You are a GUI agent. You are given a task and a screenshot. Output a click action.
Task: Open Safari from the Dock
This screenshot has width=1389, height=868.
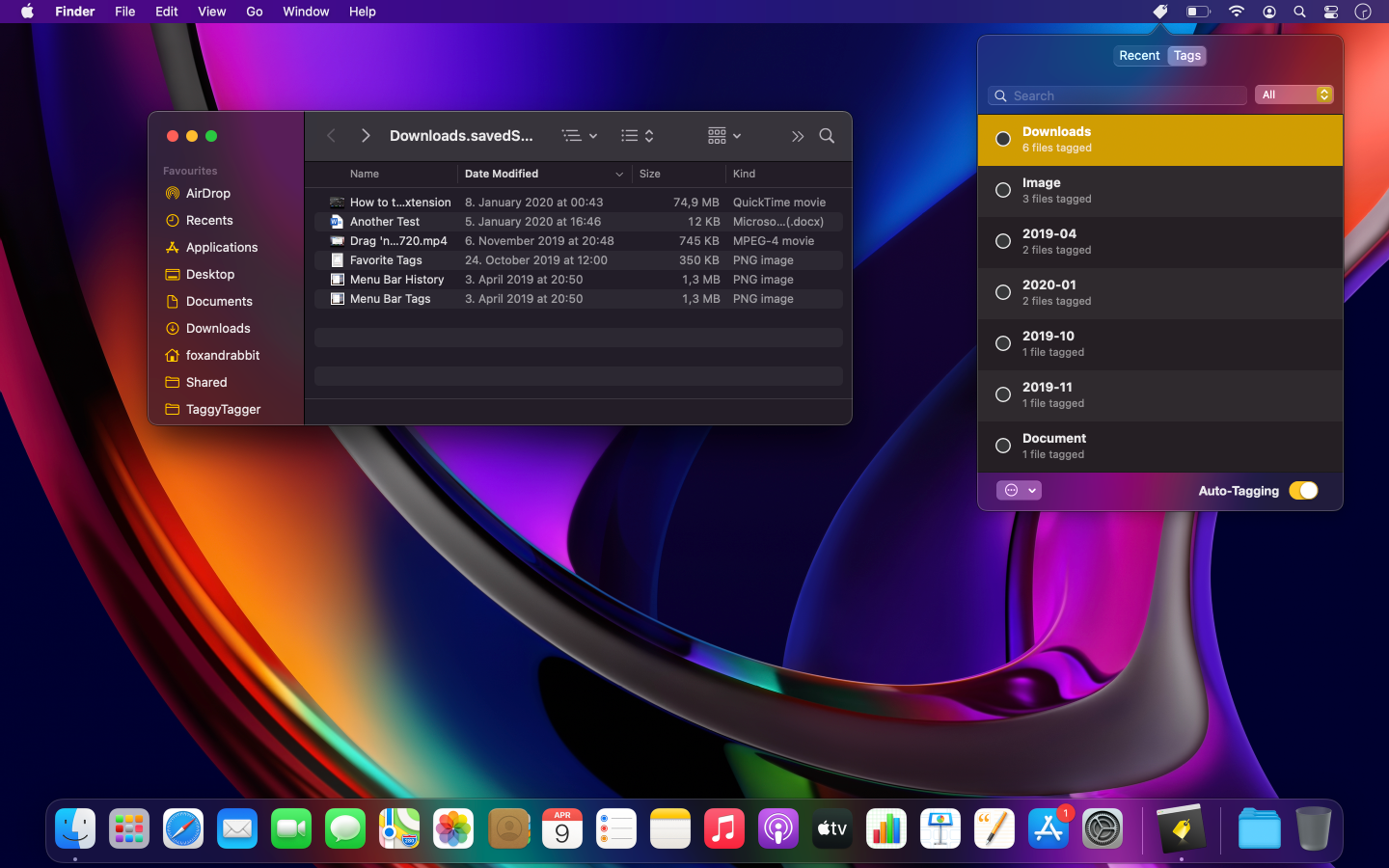click(x=183, y=828)
